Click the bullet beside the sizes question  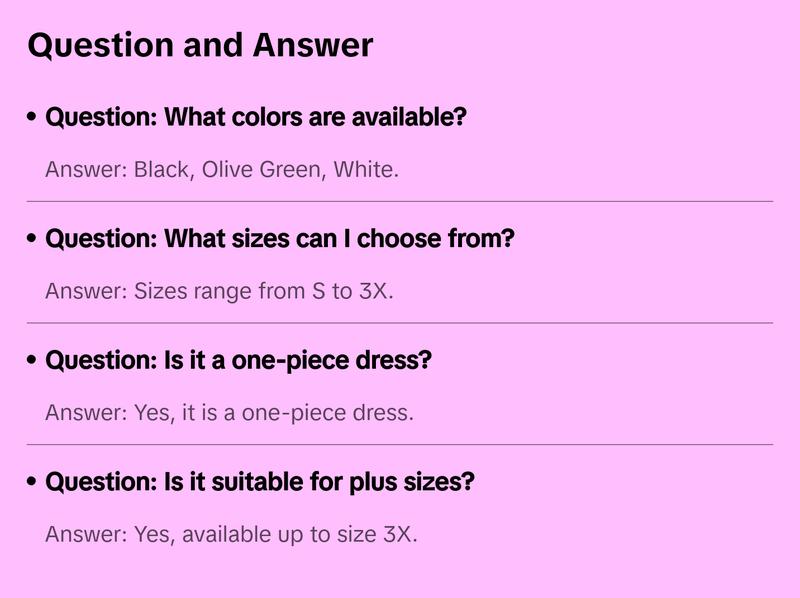[32, 240]
